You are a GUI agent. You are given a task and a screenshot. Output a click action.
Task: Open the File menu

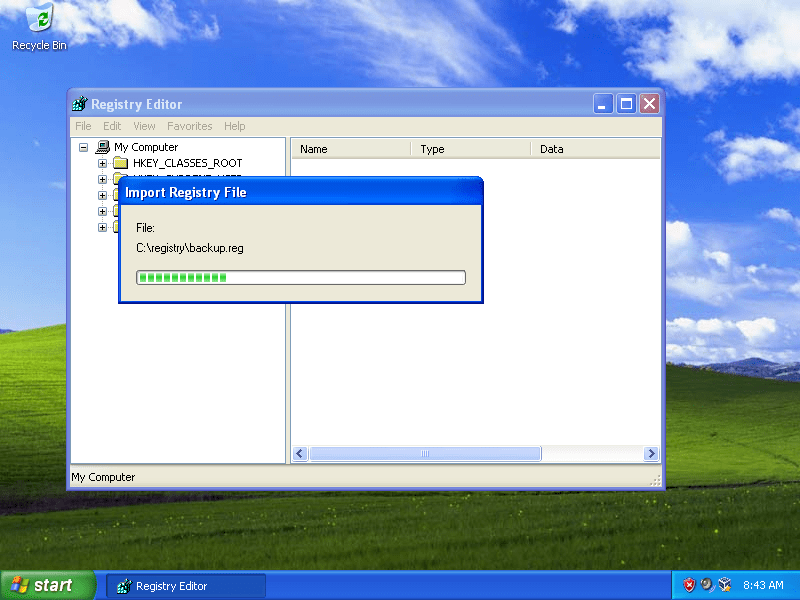pyautogui.click(x=83, y=126)
